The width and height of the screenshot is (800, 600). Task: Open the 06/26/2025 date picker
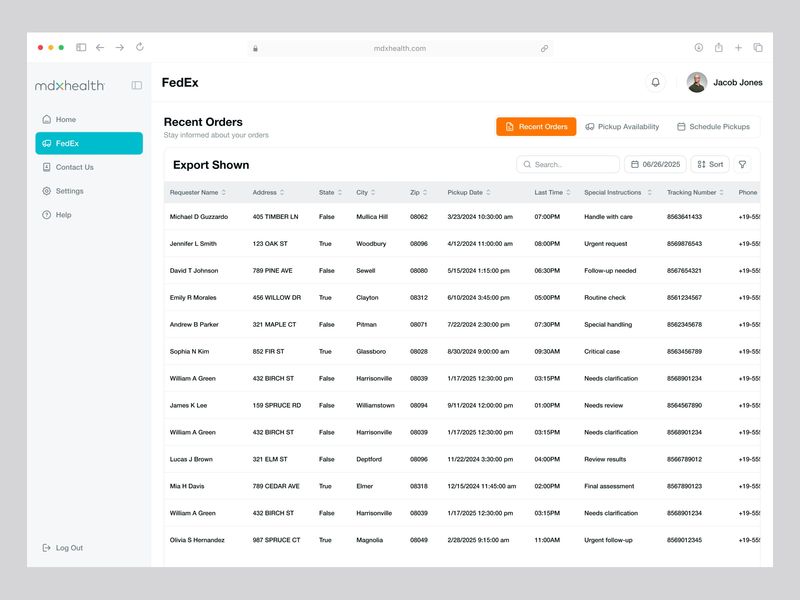pyautogui.click(x=659, y=163)
